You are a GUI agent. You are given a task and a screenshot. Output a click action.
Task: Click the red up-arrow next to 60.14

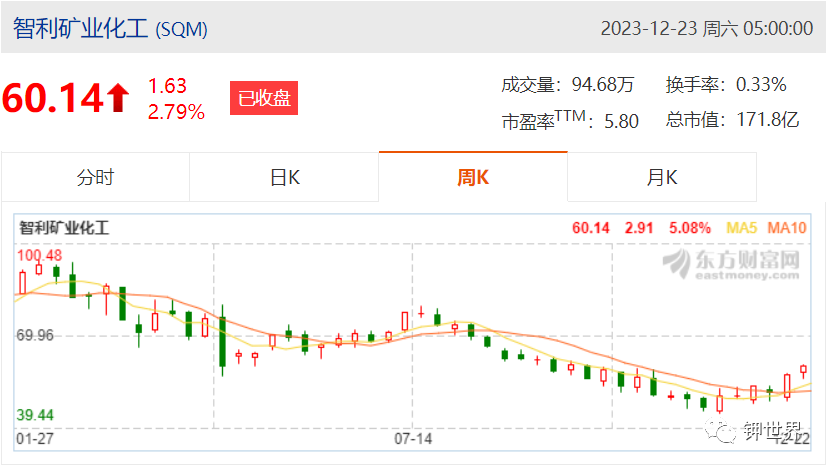[118, 98]
